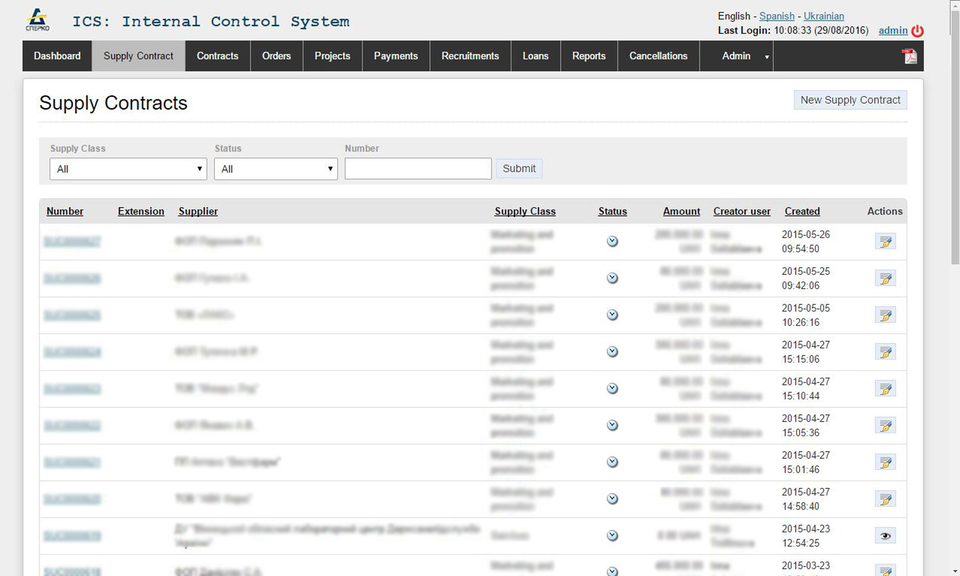Click the CTEPKO logo icon

coord(38,20)
